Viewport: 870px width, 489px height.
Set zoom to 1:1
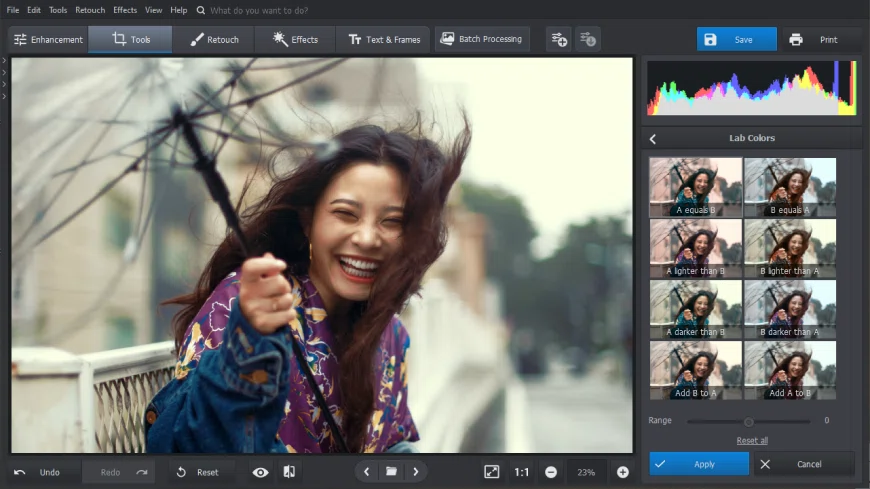point(522,472)
